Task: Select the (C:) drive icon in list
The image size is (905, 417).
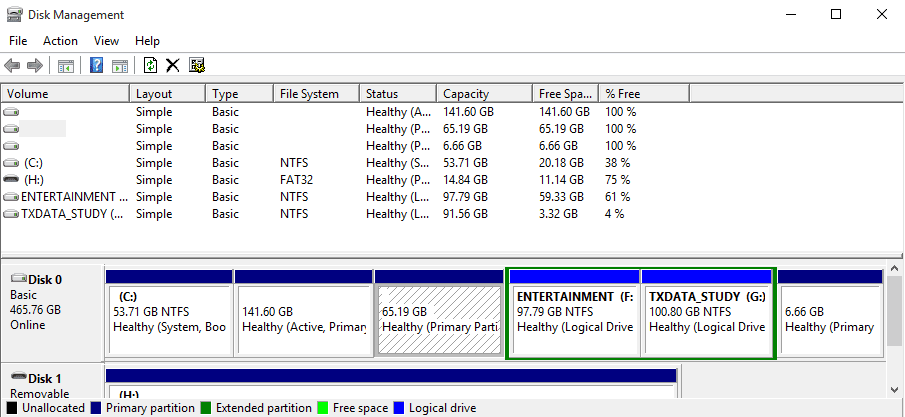Action: [11, 163]
